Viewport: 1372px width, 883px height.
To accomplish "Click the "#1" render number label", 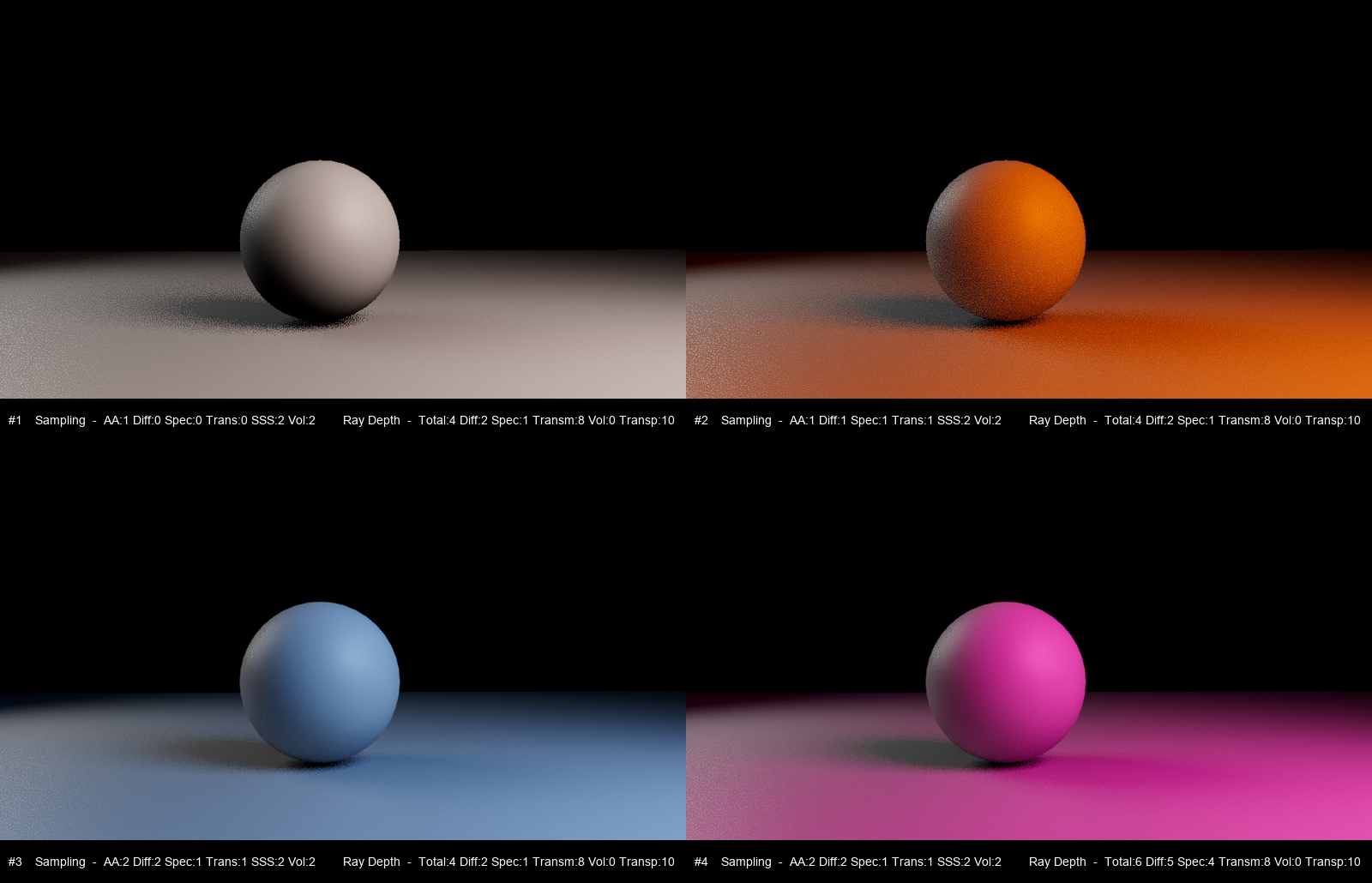I will (x=15, y=420).
